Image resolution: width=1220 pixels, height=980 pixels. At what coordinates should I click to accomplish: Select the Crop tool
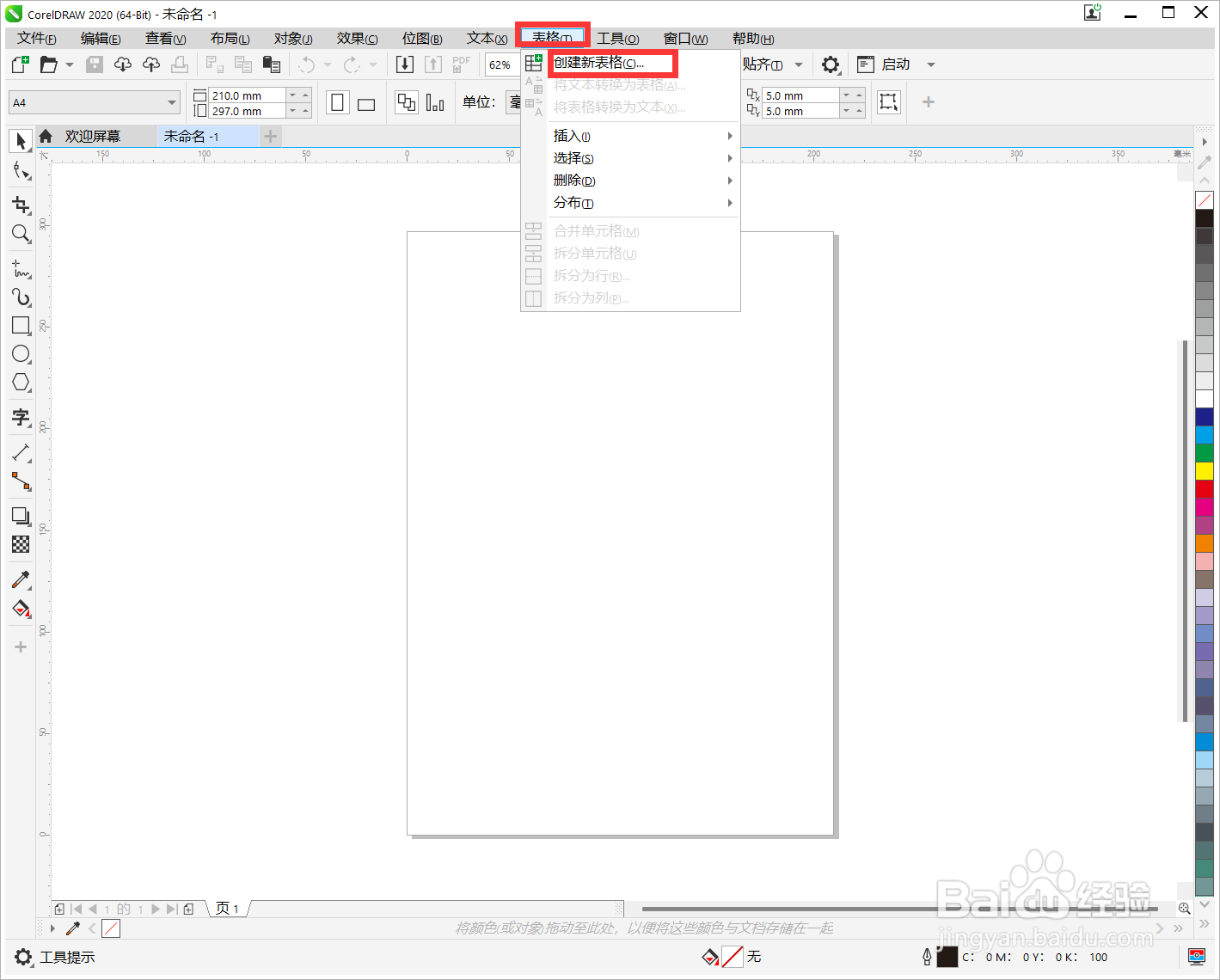pos(21,205)
